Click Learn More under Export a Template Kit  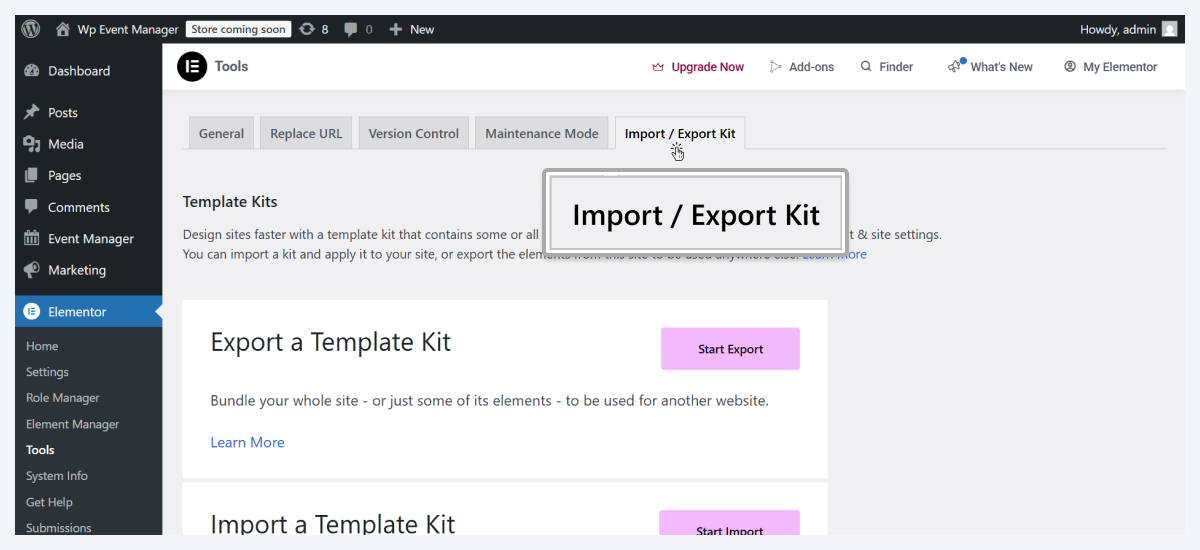(x=247, y=442)
